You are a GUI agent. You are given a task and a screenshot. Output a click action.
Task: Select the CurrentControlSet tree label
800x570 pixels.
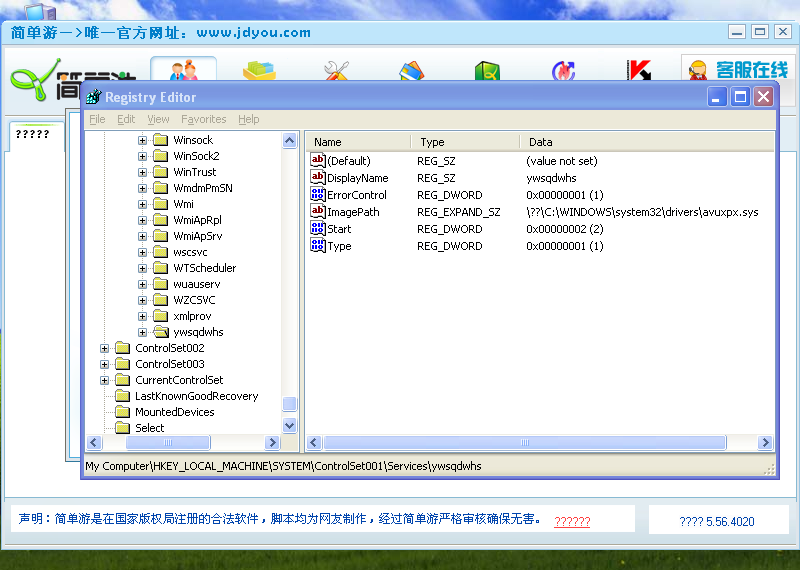pyautogui.click(x=179, y=380)
